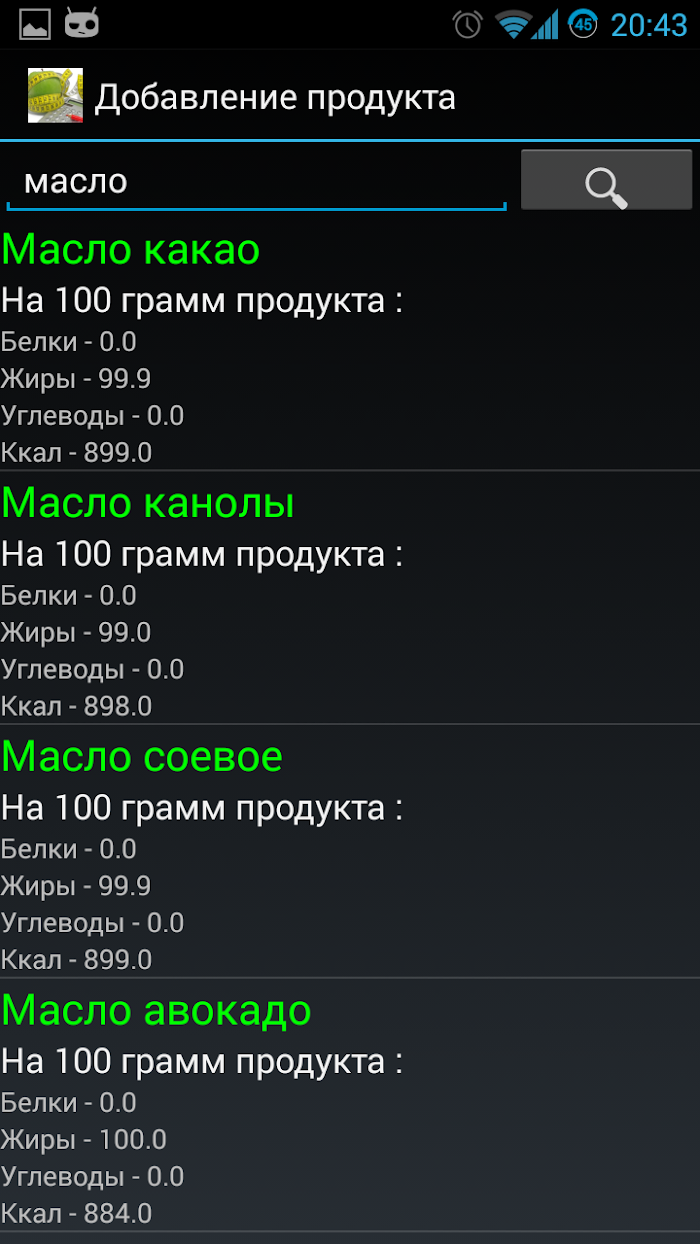Tap Ккал - 884.0 under Масло авокадо
The width and height of the screenshot is (700, 1244).
76,1214
